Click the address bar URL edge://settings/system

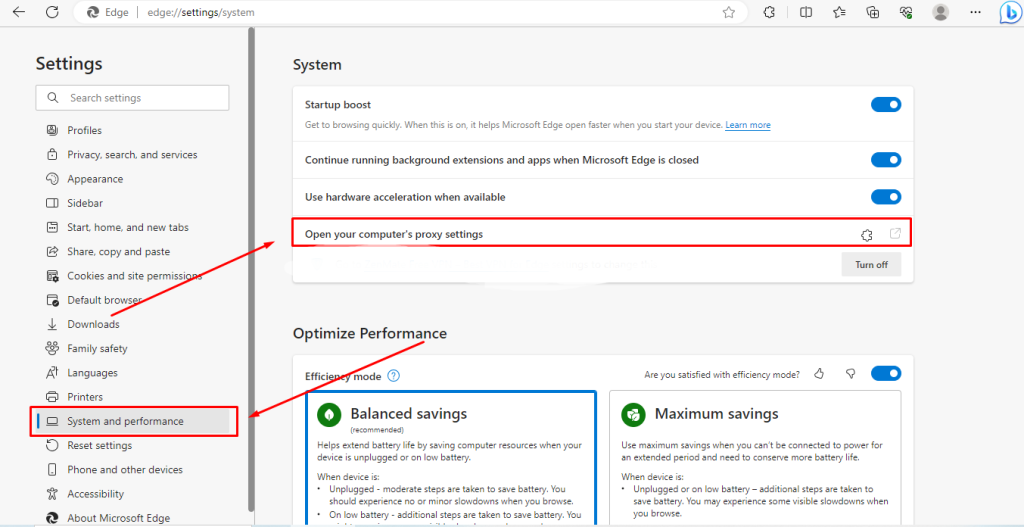[201, 12]
